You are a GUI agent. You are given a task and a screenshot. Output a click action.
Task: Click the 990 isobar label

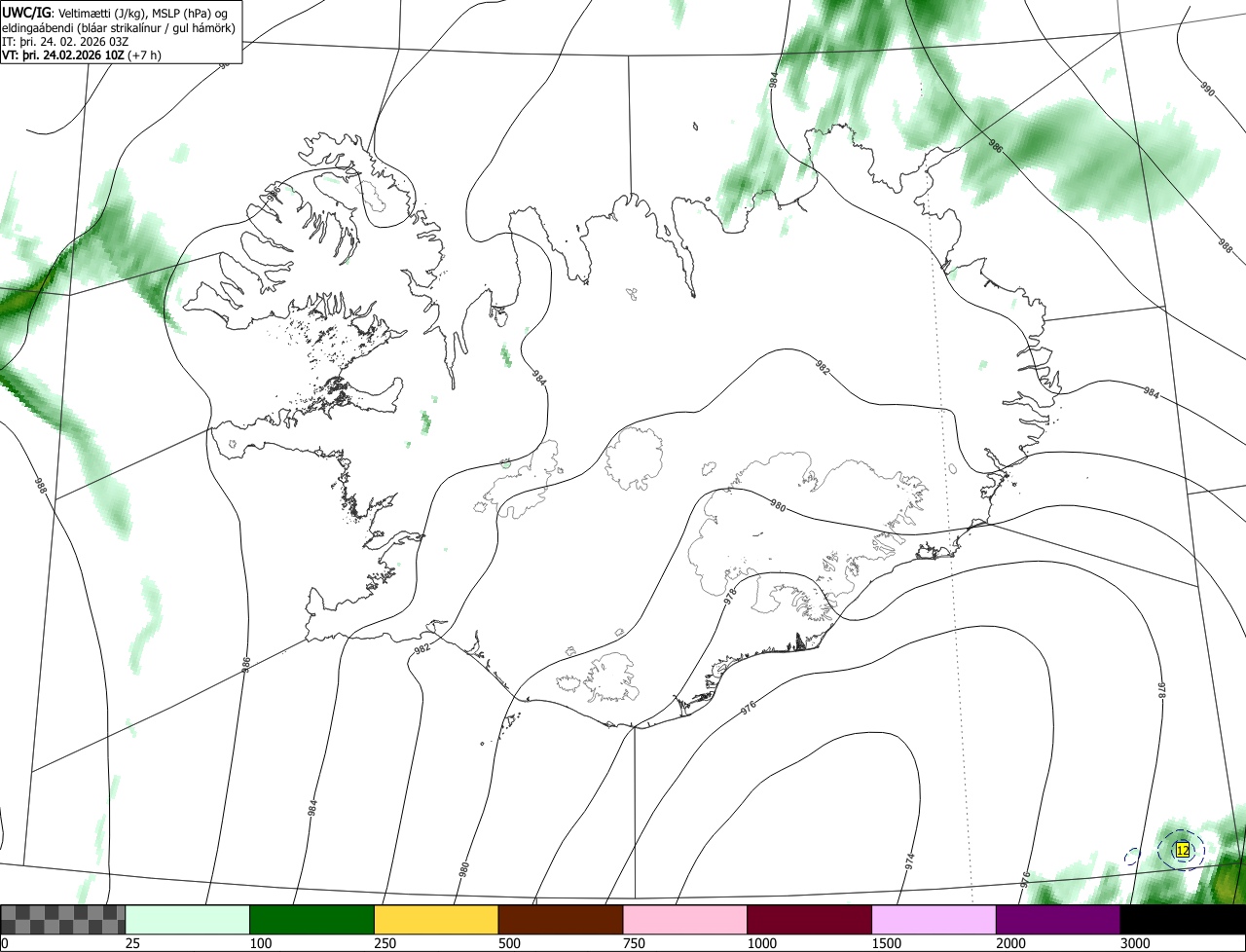click(1206, 90)
